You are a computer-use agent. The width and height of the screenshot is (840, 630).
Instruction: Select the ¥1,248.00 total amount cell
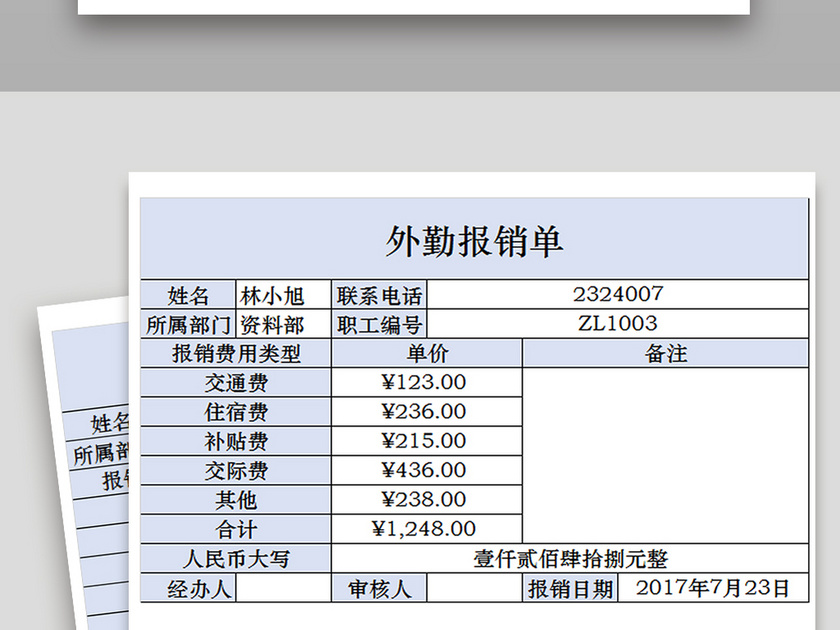pos(425,528)
